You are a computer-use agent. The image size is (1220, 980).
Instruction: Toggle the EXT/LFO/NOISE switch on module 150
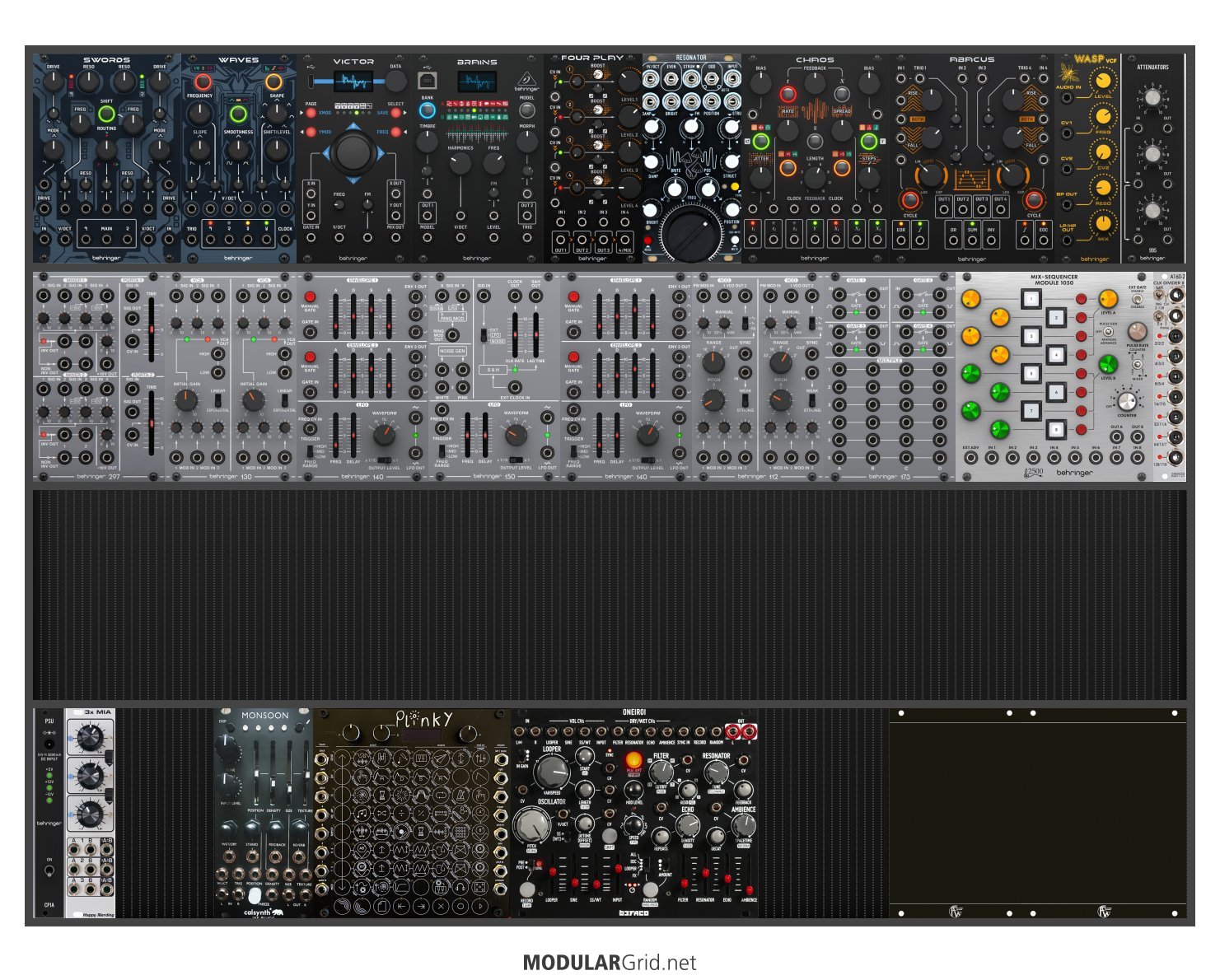click(x=484, y=334)
